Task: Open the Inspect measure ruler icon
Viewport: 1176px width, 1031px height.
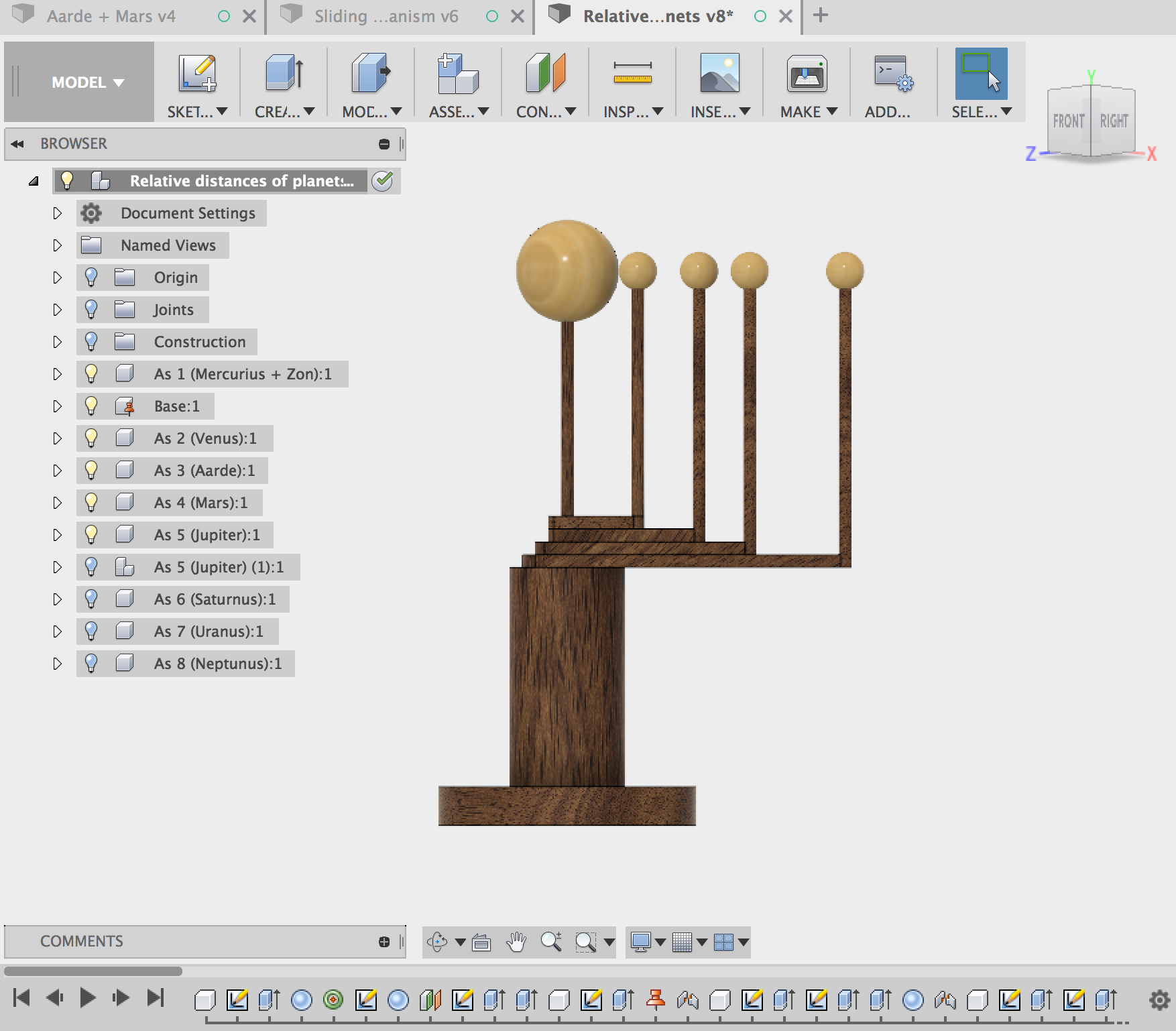Action: click(x=632, y=72)
